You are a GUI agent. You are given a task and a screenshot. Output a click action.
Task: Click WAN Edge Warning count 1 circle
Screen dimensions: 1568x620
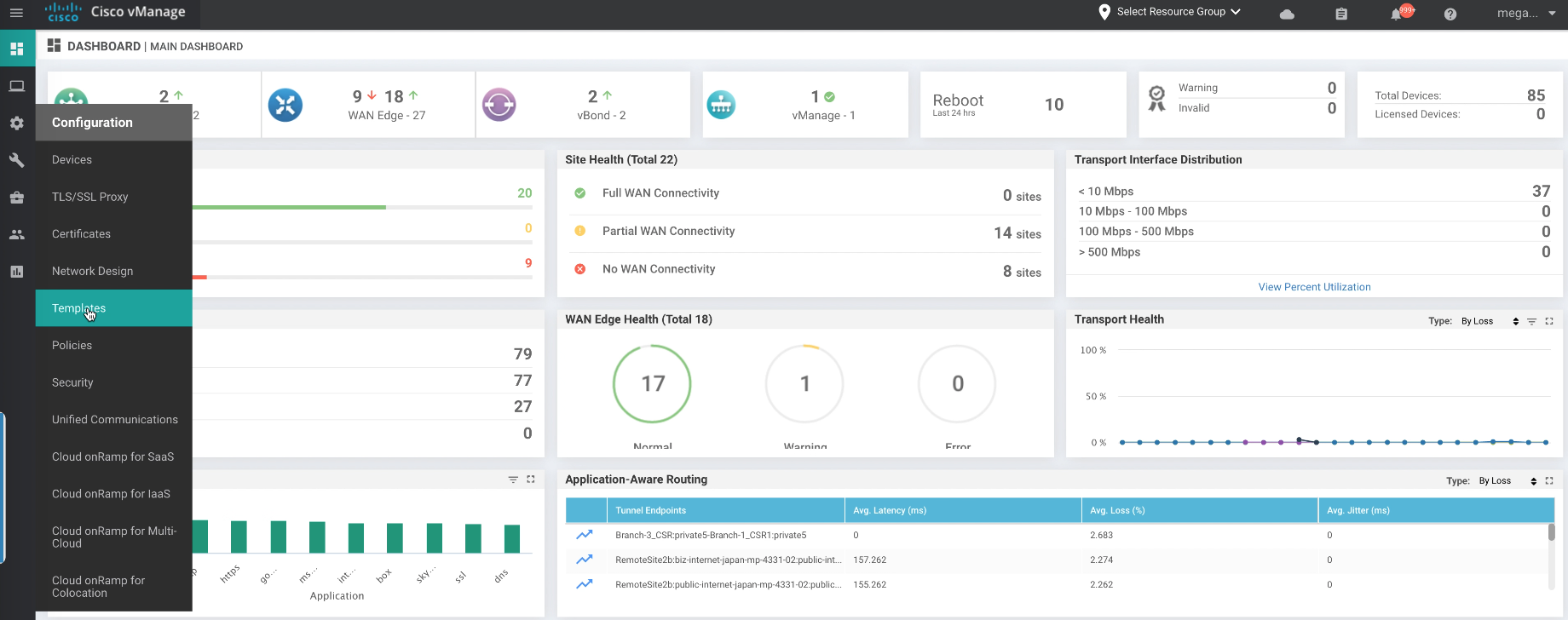[x=804, y=383]
